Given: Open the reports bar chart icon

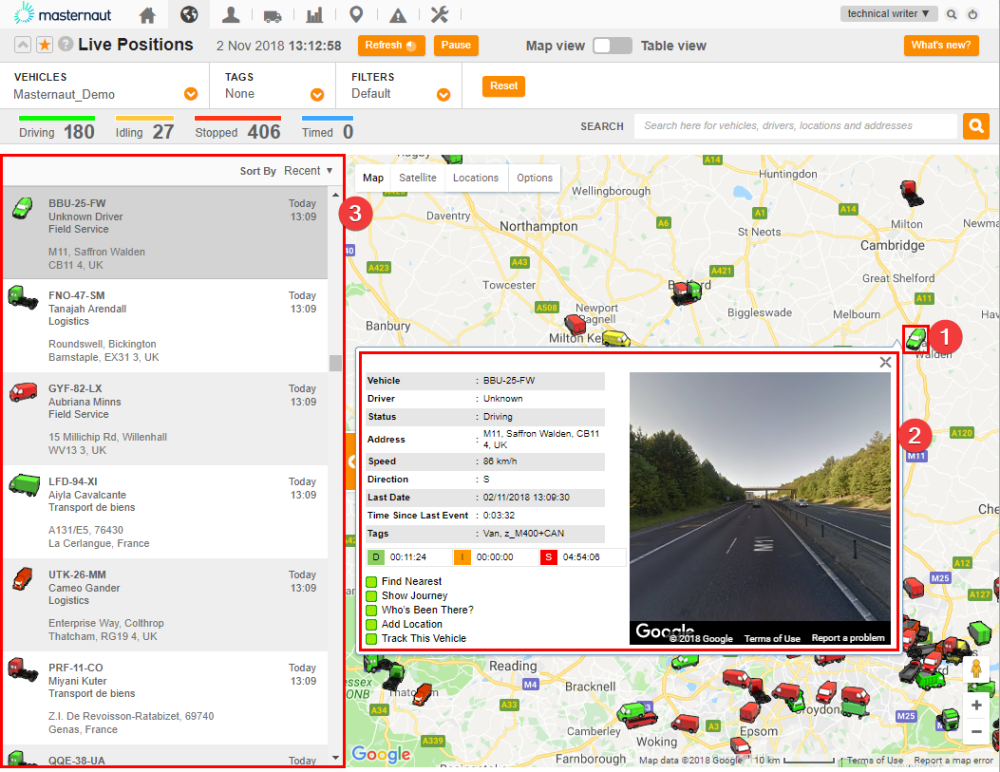Looking at the screenshot, I should (314, 15).
